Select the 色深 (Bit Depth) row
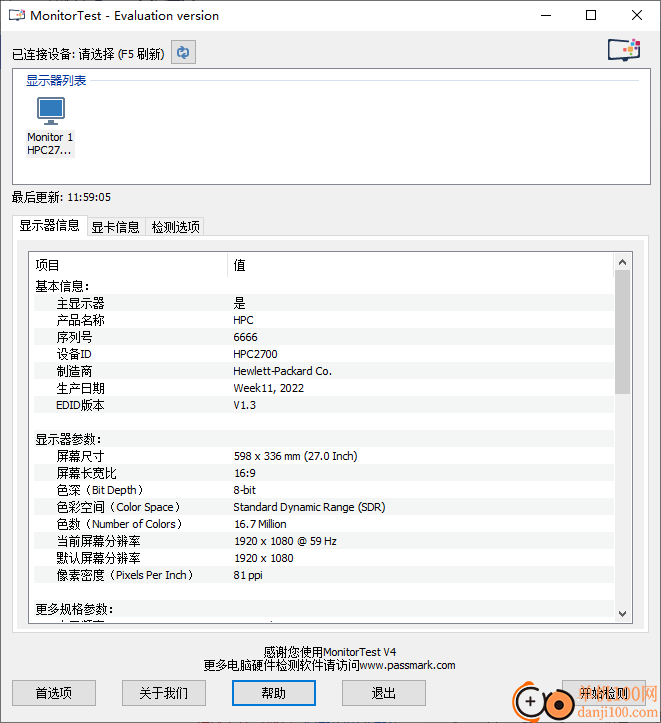This screenshot has width=661, height=723. (324, 490)
